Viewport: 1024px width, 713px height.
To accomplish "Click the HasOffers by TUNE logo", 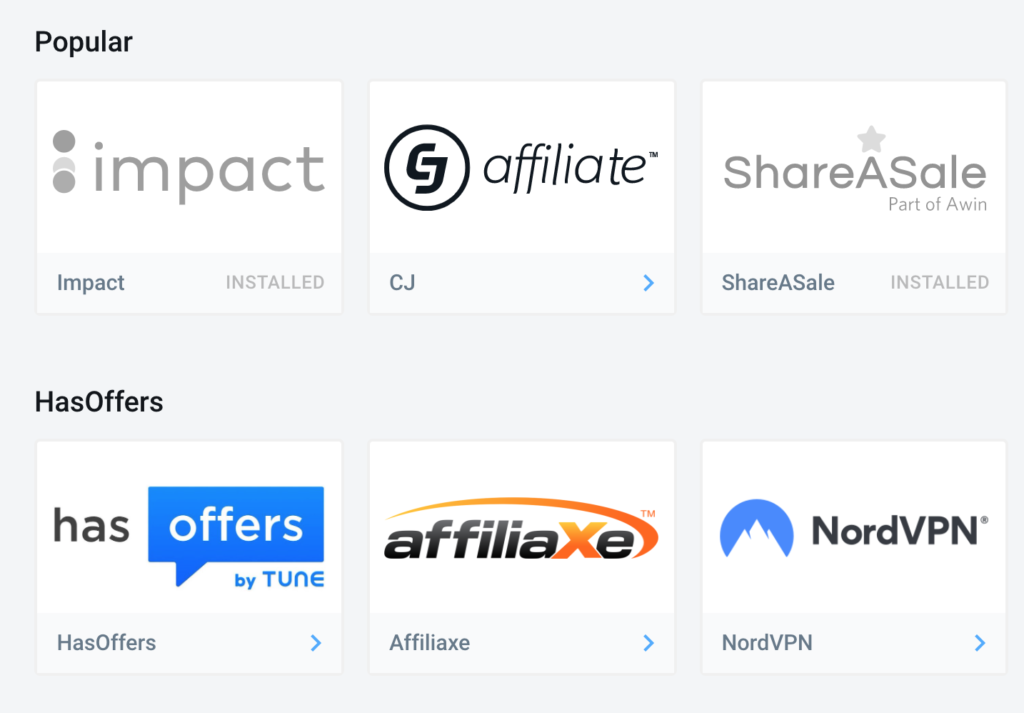I will click(x=189, y=537).
